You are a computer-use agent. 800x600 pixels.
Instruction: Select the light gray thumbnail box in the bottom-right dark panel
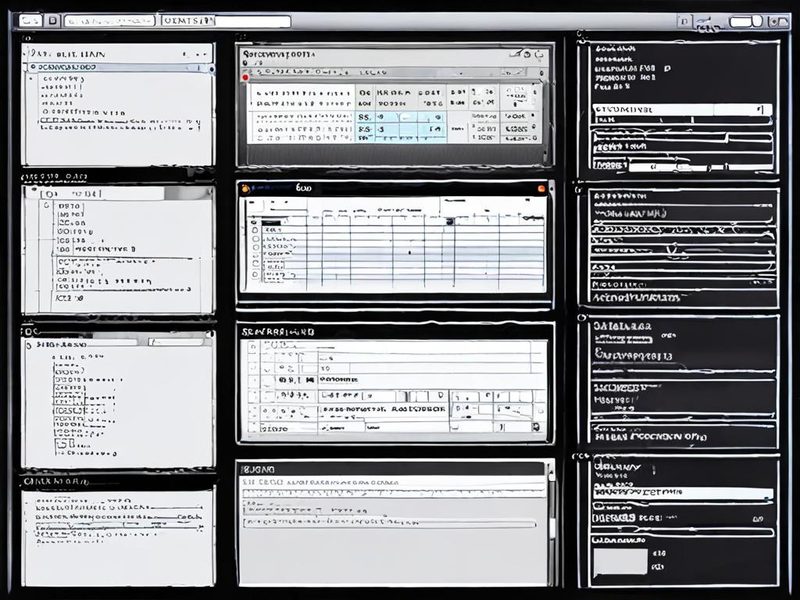620,561
